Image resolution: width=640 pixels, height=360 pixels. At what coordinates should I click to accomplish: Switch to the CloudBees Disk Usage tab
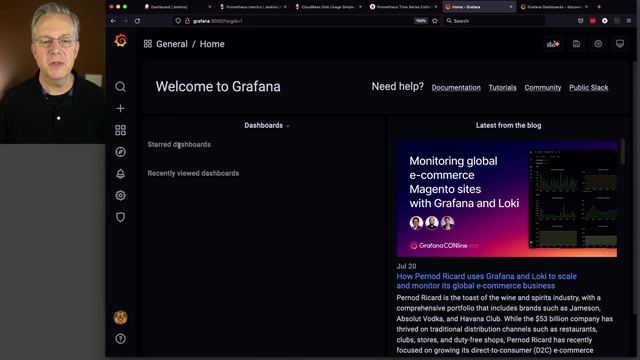pyautogui.click(x=328, y=7)
